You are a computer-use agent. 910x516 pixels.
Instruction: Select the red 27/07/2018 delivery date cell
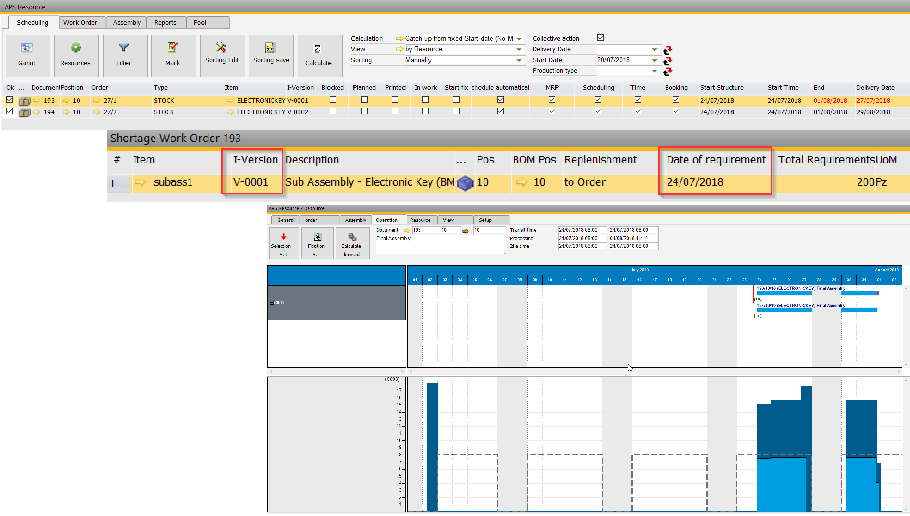(x=873, y=101)
